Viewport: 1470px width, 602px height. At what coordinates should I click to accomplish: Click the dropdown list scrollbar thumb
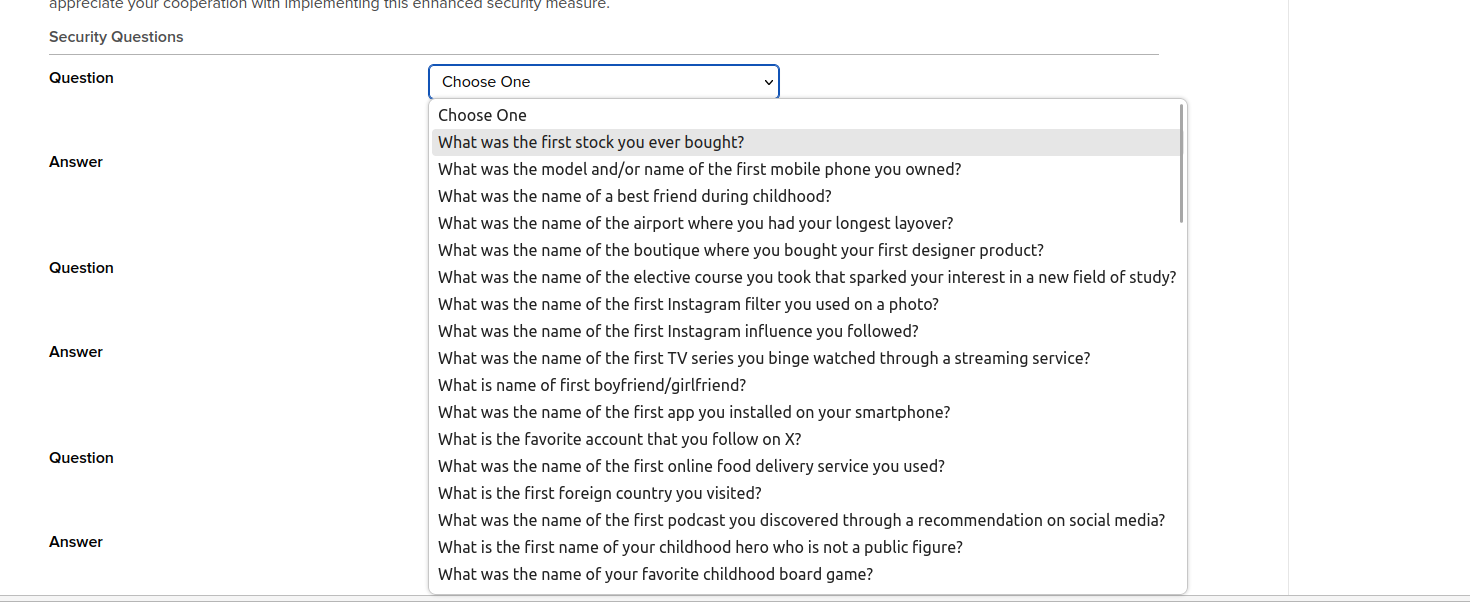coord(1181,163)
